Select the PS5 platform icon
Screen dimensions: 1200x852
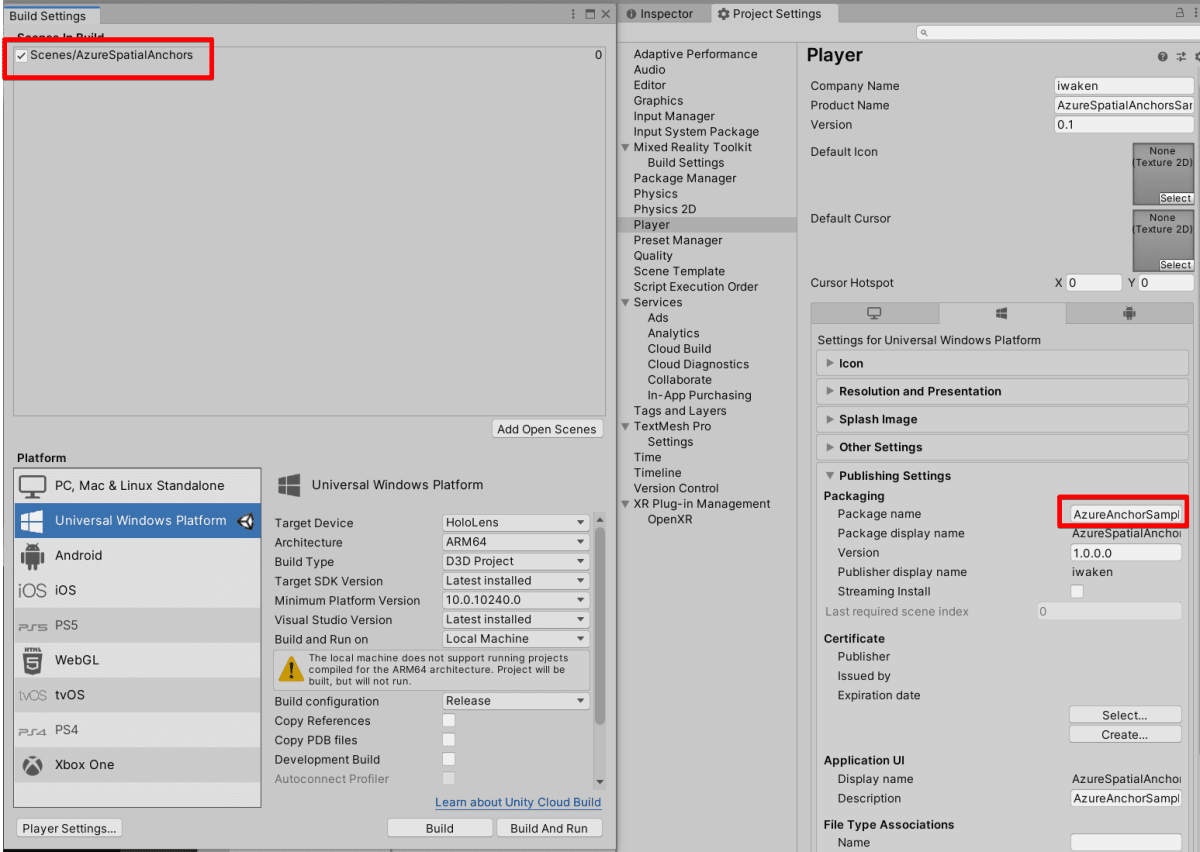point(32,626)
